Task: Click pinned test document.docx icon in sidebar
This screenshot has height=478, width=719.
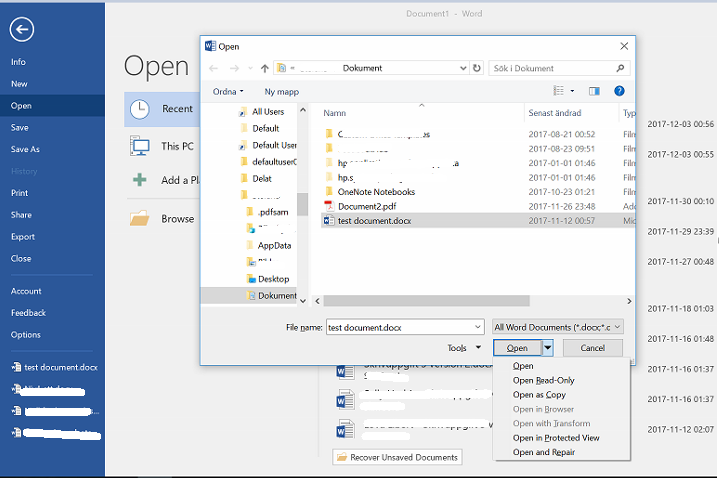Action: tap(17, 367)
